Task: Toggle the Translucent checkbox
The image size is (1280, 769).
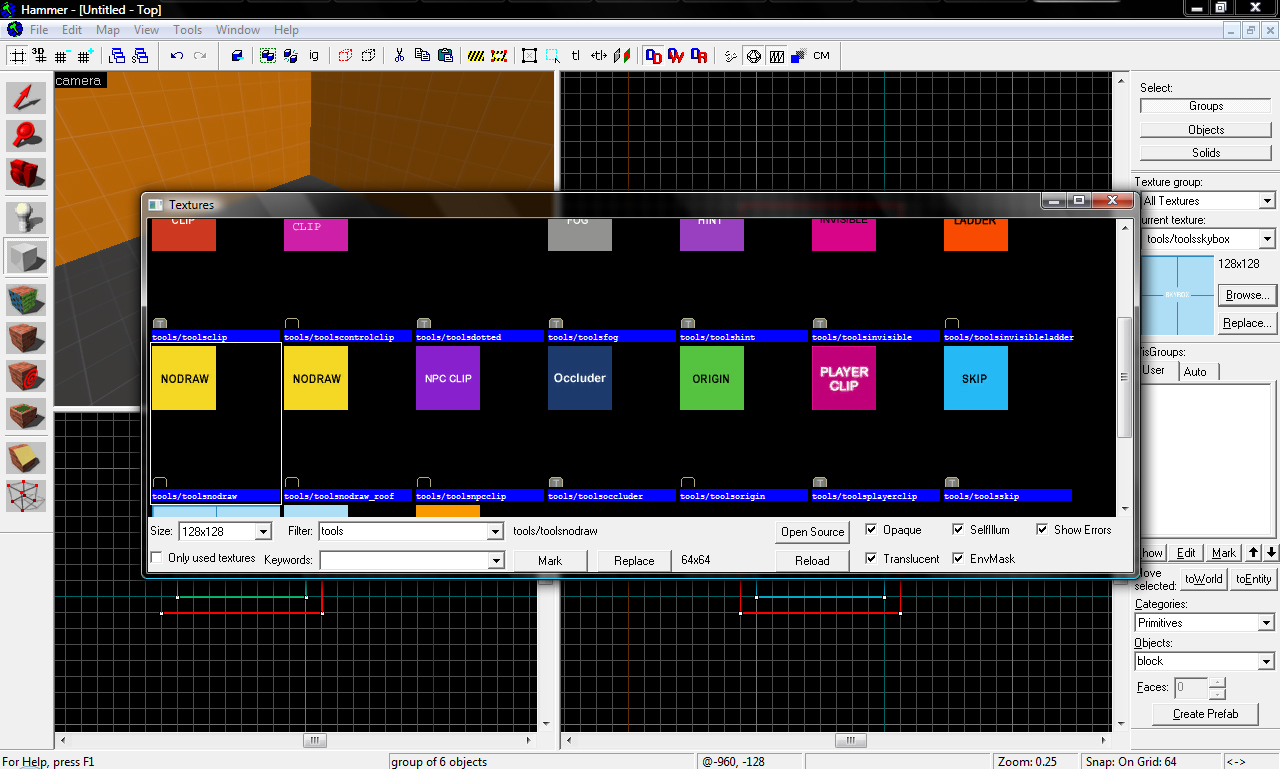Action: click(871, 559)
